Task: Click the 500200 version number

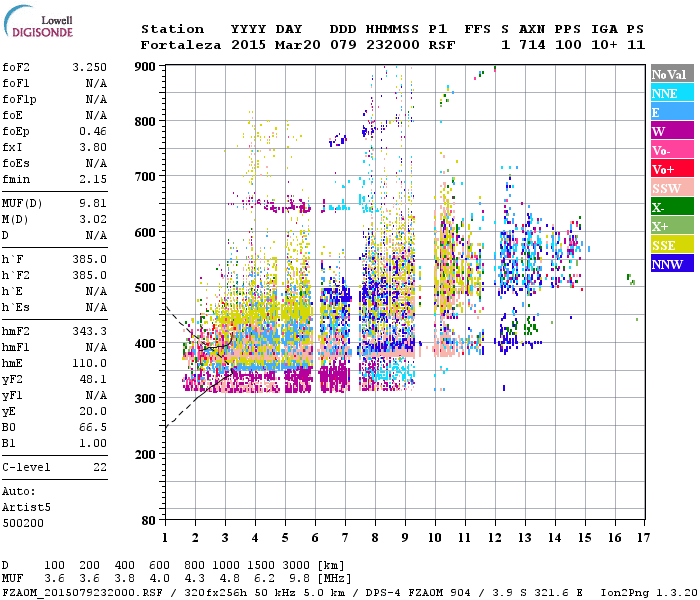Action: (x=23, y=523)
